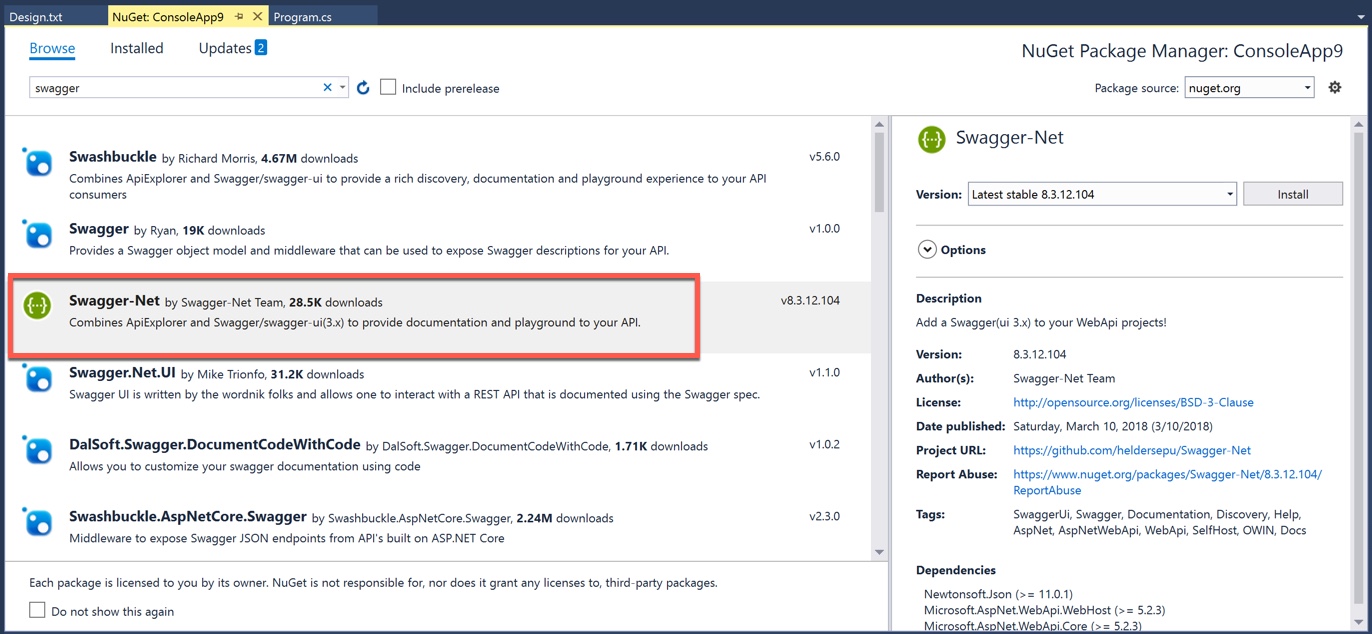Click version v8.3.12.104 in package list
The image size is (1372, 634).
810,301
